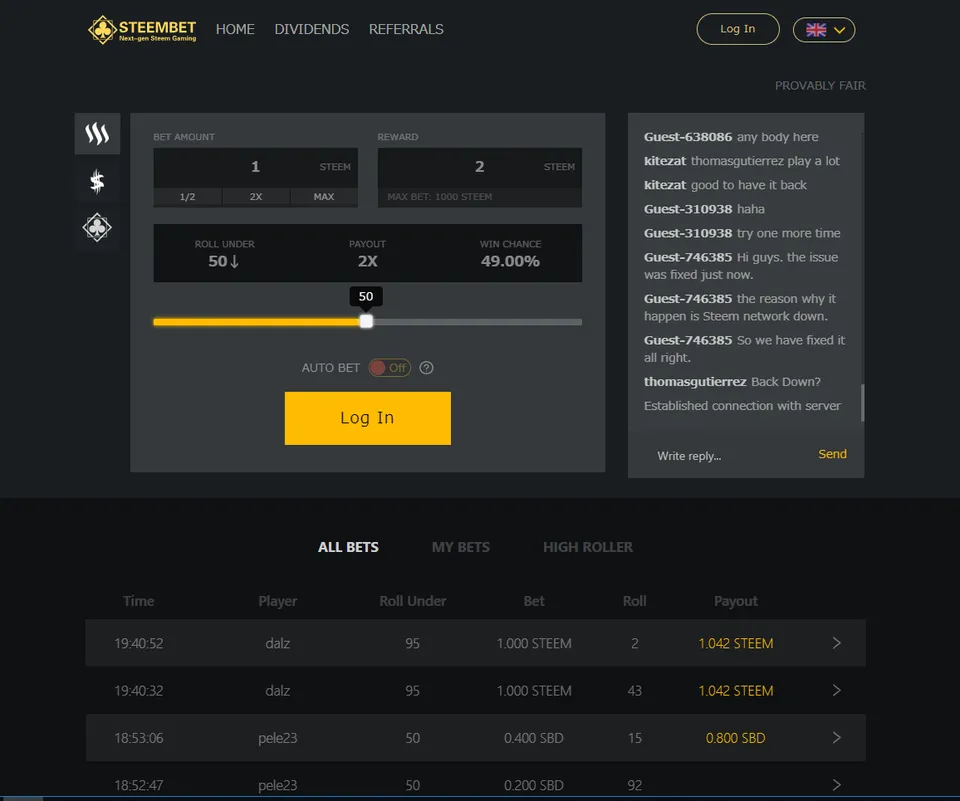Select the SBD dollar currency icon
This screenshot has width=960, height=801.
click(97, 181)
